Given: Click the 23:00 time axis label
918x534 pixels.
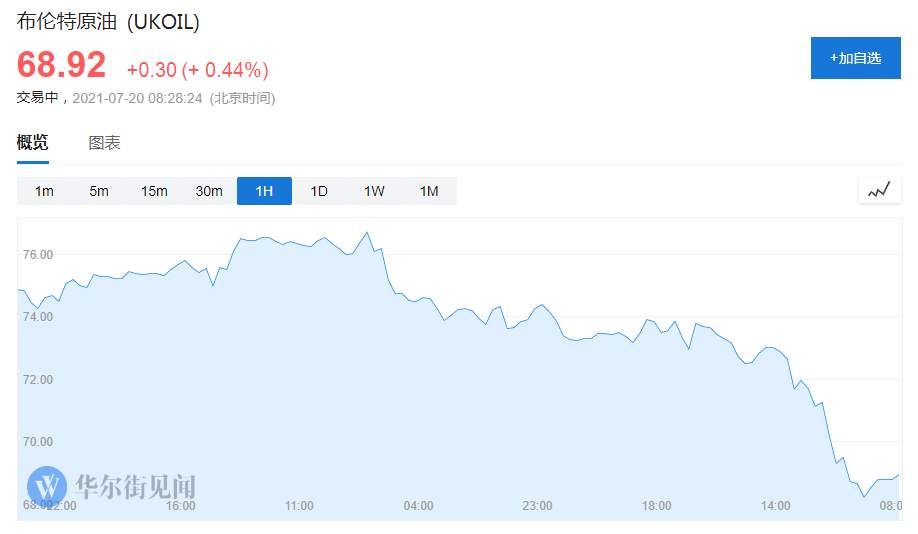Looking at the screenshot, I should (x=537, y=505).
